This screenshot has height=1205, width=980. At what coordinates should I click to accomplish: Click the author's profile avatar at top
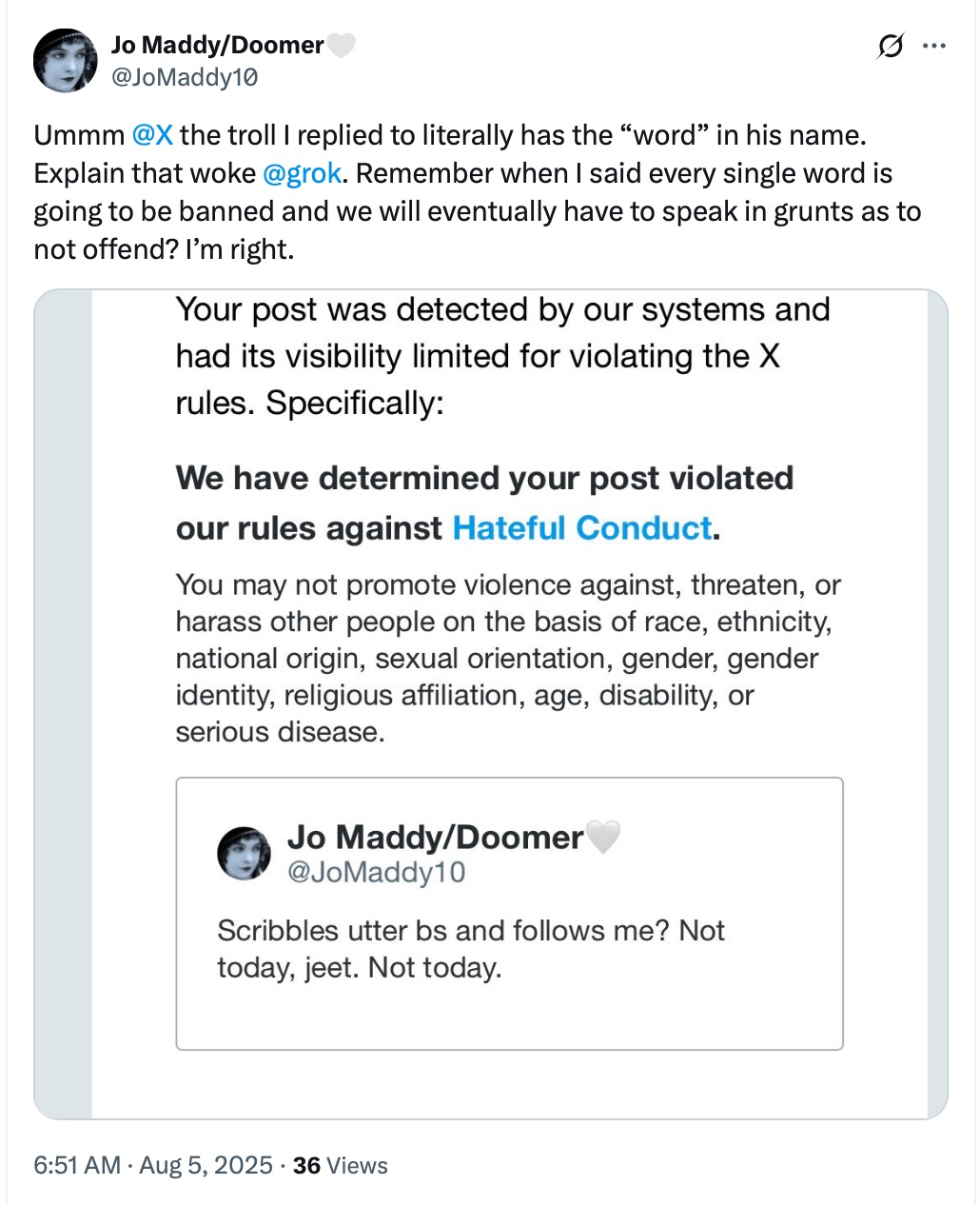coord(65,61)
